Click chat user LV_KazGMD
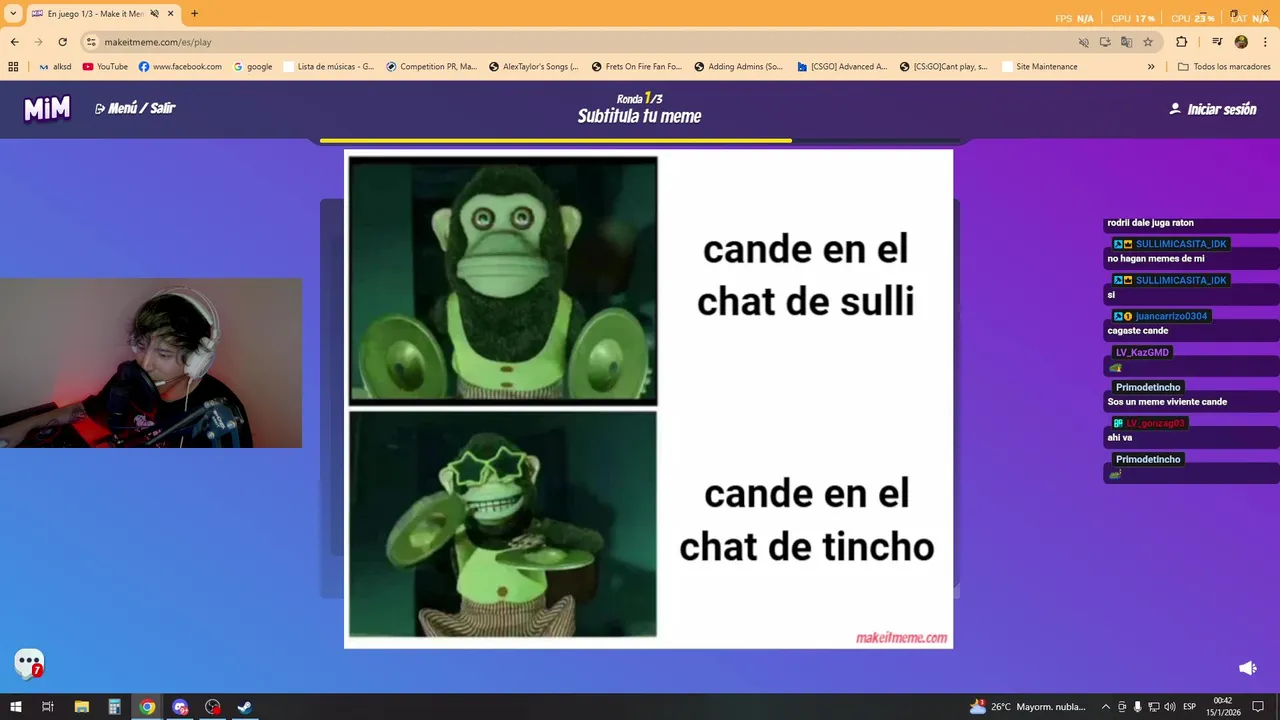Screen dimensions: 1280x720 pyautogui.click(x=1142, y=352)
